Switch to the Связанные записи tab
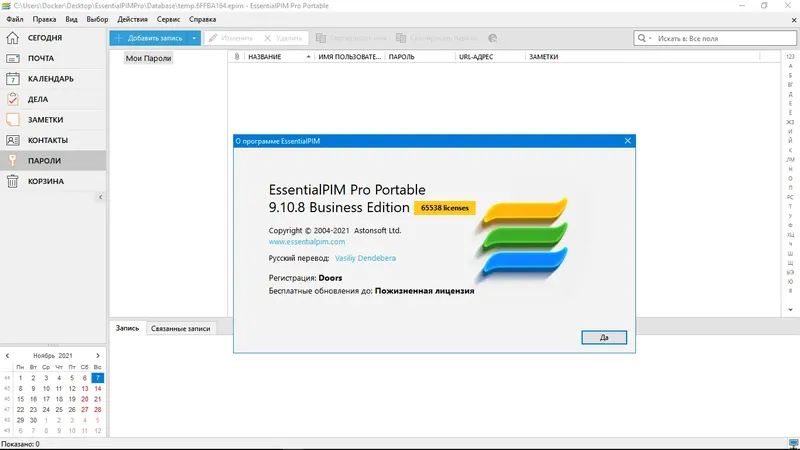 click(x=181, y=329)
